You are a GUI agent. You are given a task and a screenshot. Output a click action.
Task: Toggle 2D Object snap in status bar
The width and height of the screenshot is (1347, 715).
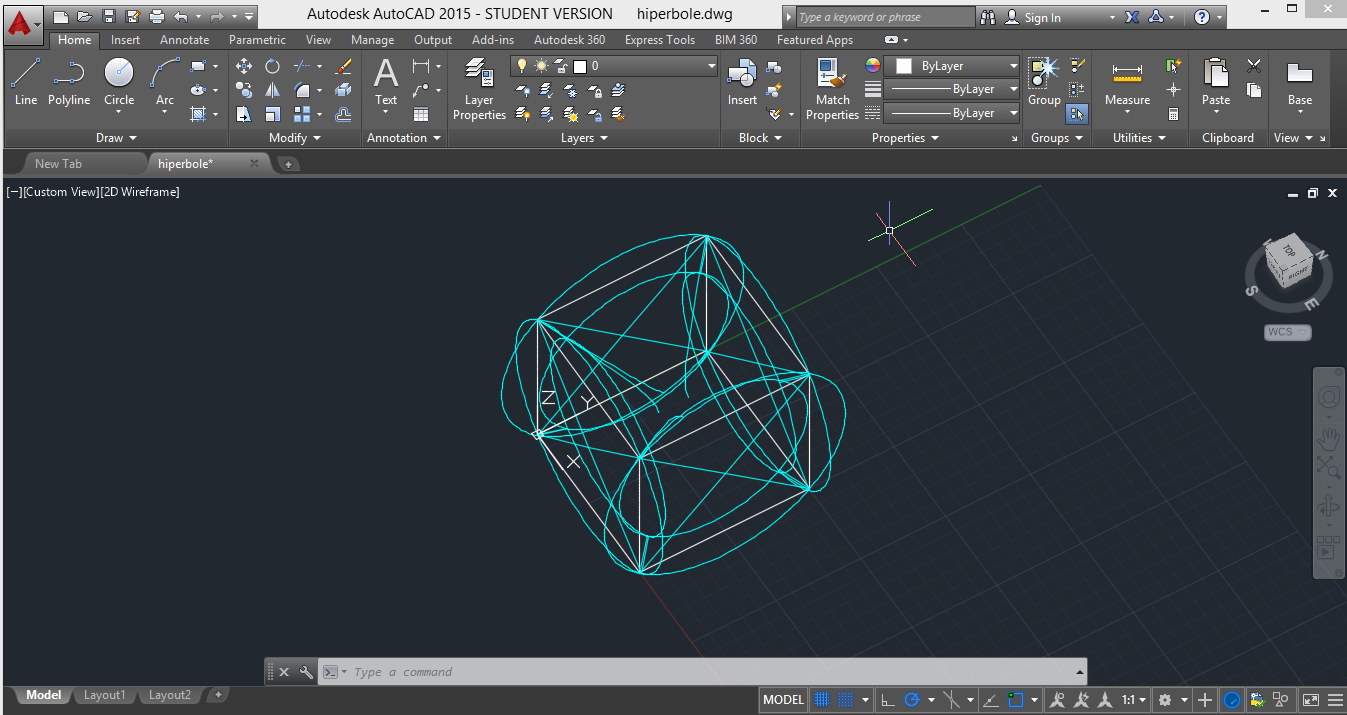1016,700
